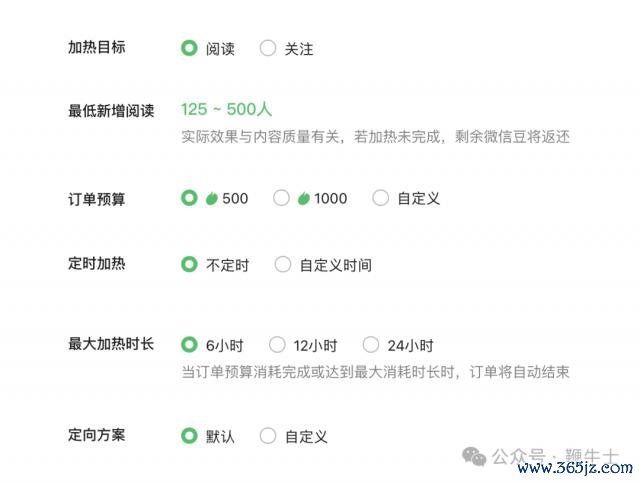640x483 pixels.
Task: Select the 默认 targeting plan
Action: click(x=189, y=436)
